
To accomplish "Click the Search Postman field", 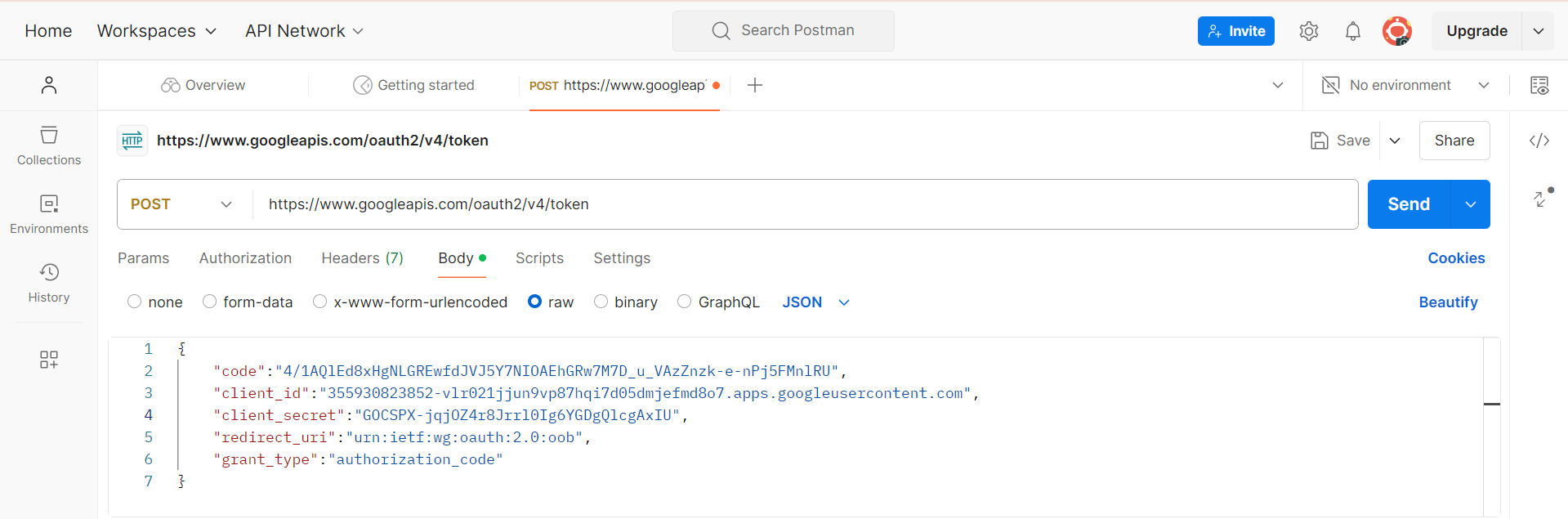I will pos(783,31).
